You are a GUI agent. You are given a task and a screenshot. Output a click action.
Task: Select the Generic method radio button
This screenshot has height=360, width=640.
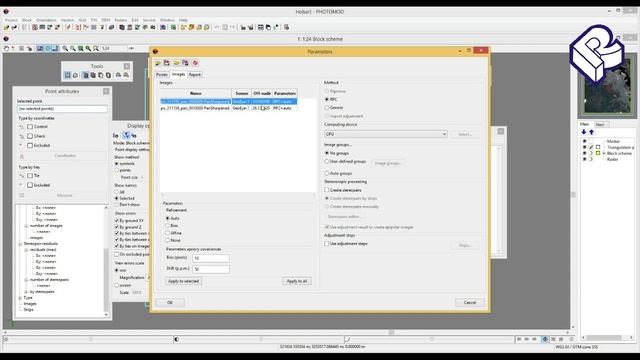pos(327,108)
